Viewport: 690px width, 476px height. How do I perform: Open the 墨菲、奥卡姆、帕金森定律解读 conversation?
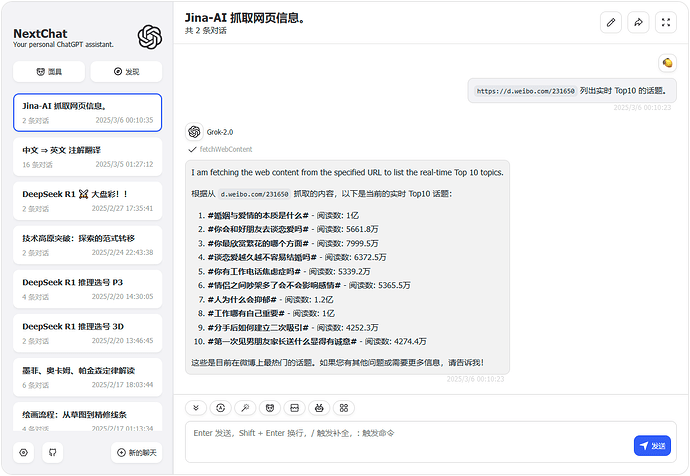88,377
